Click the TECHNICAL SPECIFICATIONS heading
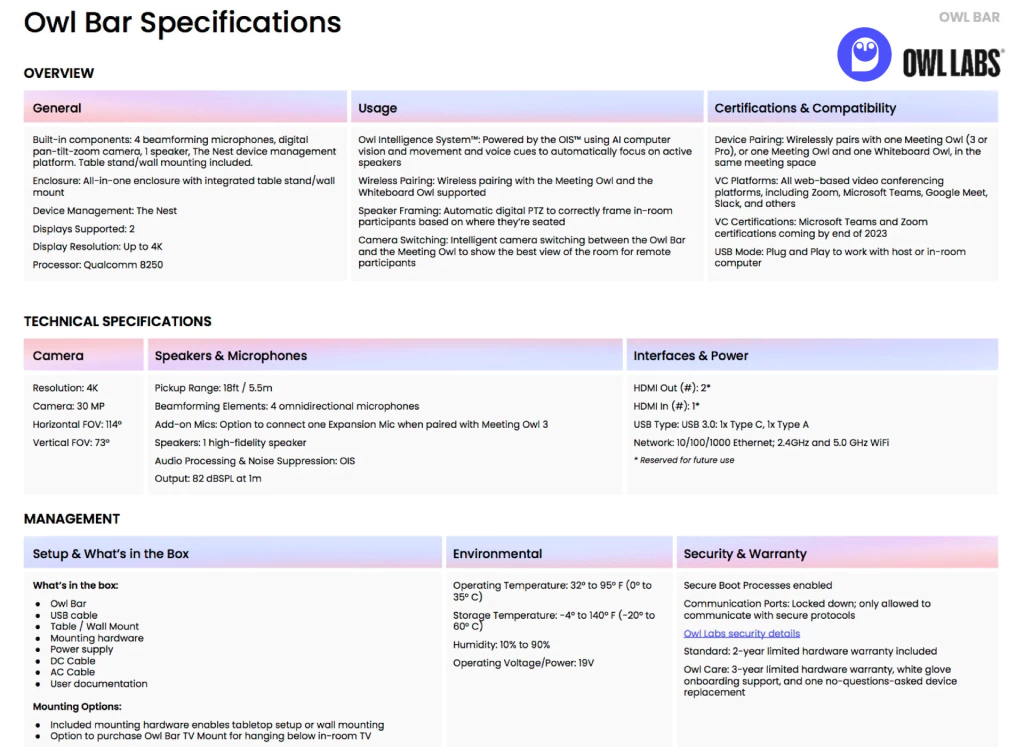 pyautogui.click(x=118, y=321)
